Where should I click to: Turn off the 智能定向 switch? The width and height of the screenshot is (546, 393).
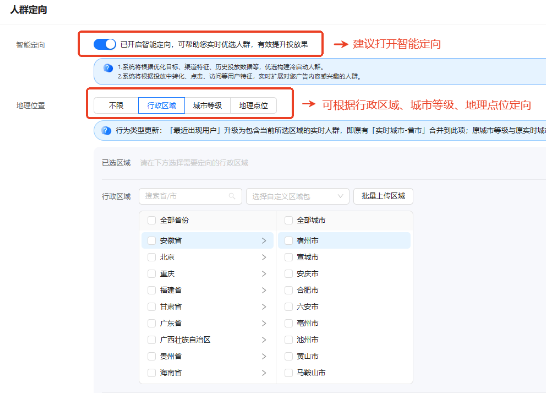pos(104,44)
